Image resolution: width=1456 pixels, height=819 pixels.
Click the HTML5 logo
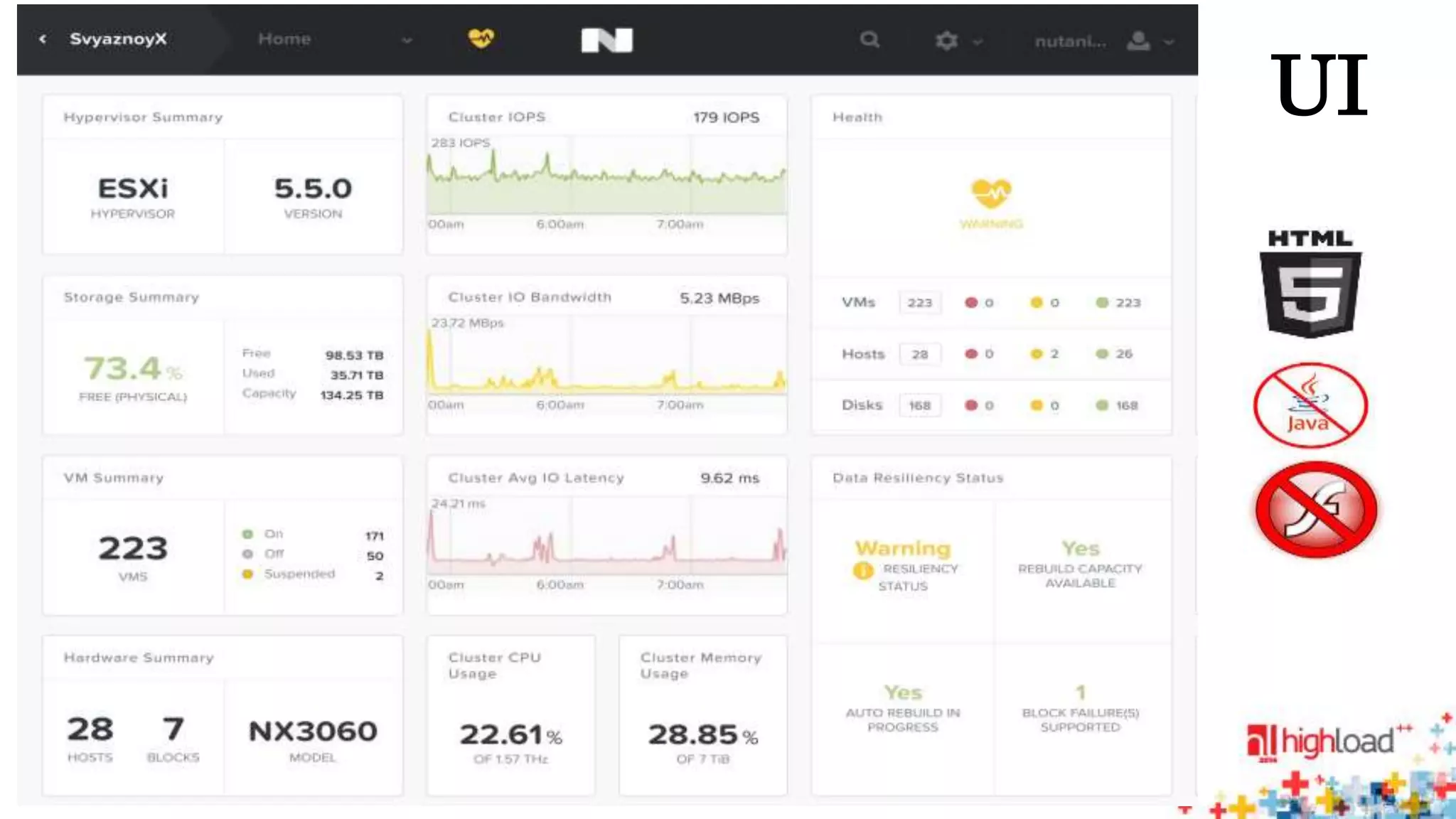tap(1310, 284)
